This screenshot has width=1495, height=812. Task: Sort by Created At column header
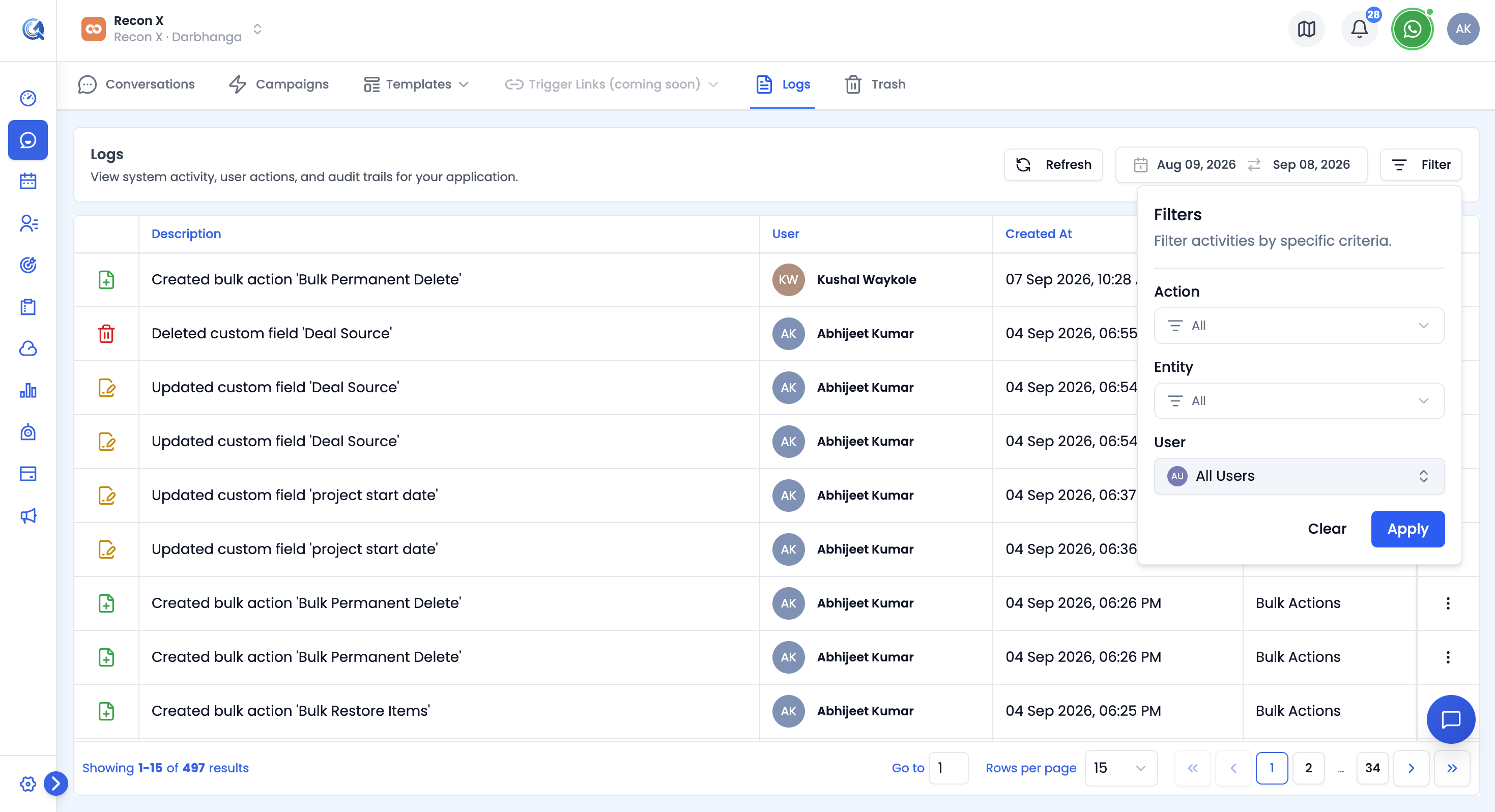click(x=1038, y=234)
